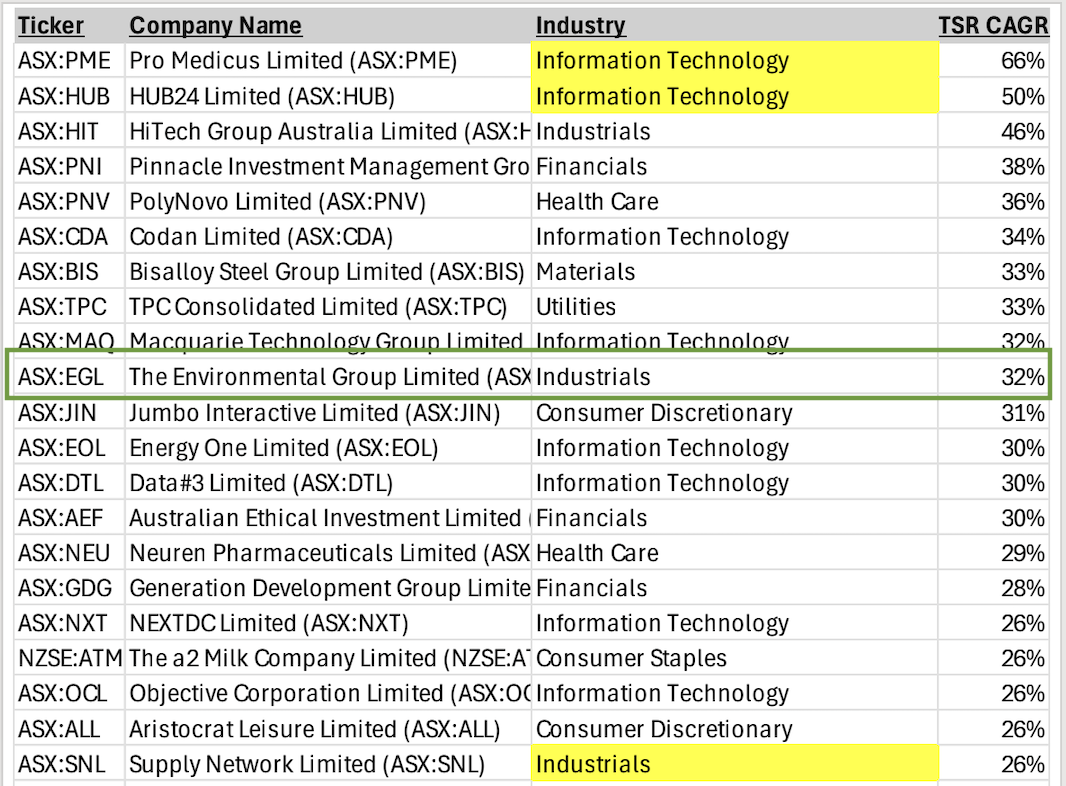Click the TSR CAGR column header
The height and width of the screenshot is (786, 1066).
[x=993, y=26]
